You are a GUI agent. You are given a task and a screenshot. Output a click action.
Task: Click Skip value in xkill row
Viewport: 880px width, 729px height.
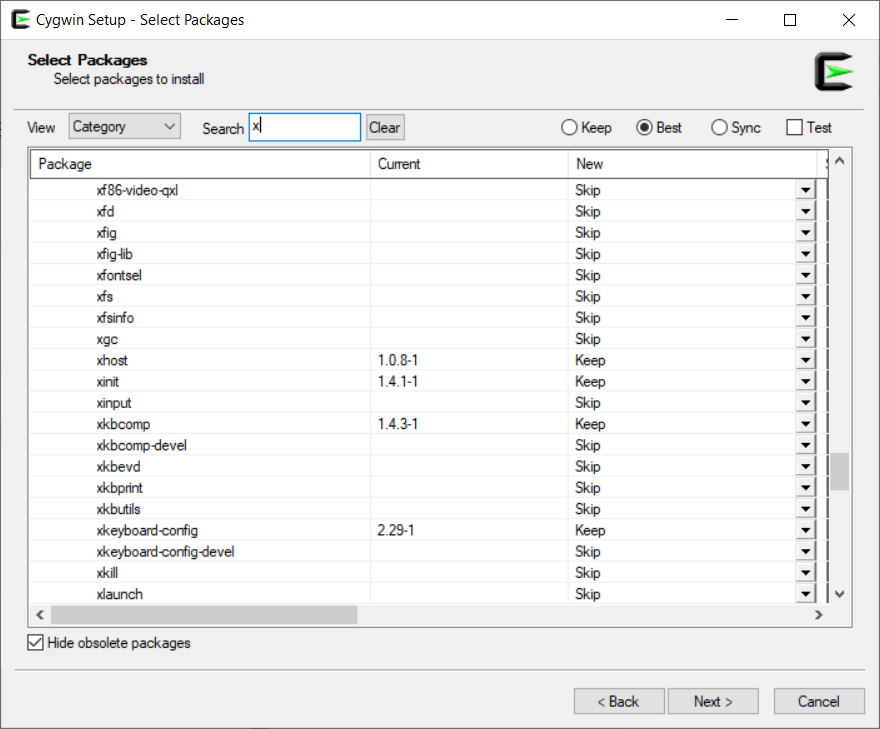coord(588,573)
